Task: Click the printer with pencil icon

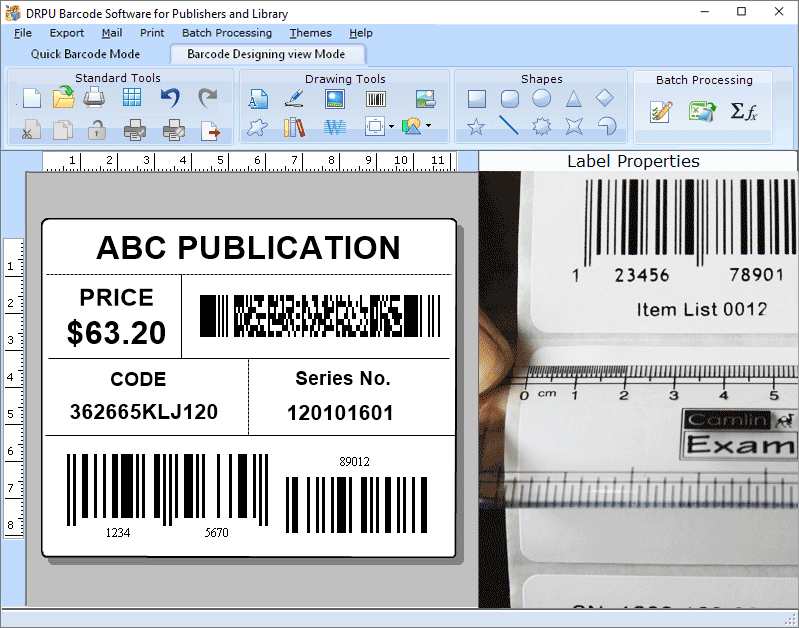Action: pyautogui.click(x=174, y=130)
